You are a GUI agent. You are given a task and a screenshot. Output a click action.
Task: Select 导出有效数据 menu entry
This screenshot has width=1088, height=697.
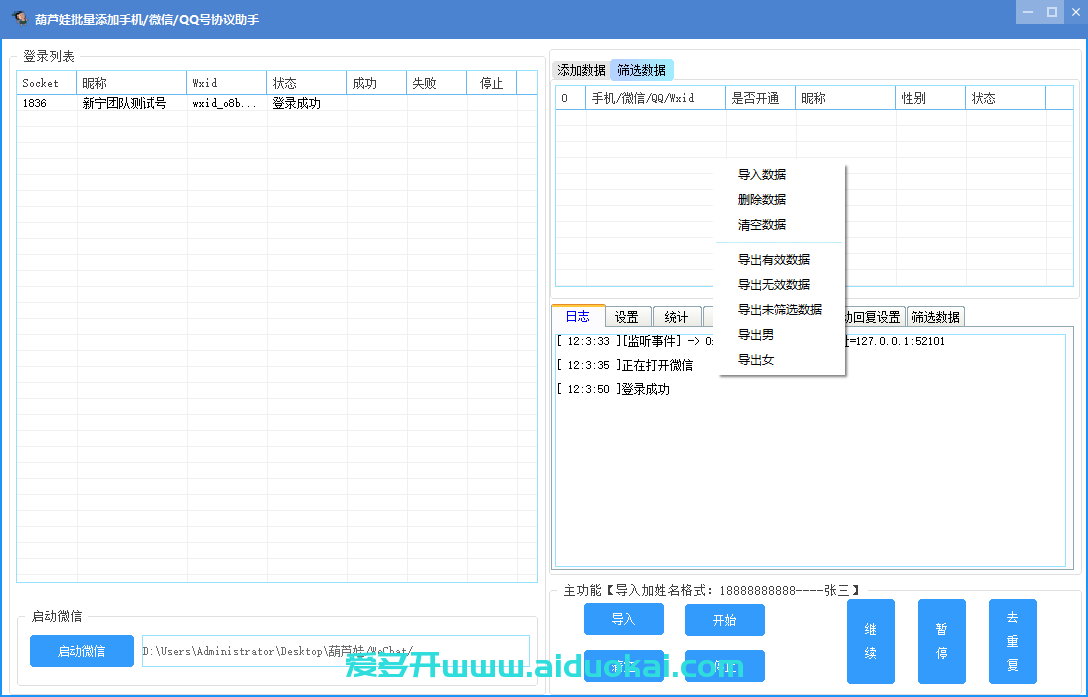(x=774, y=260)
